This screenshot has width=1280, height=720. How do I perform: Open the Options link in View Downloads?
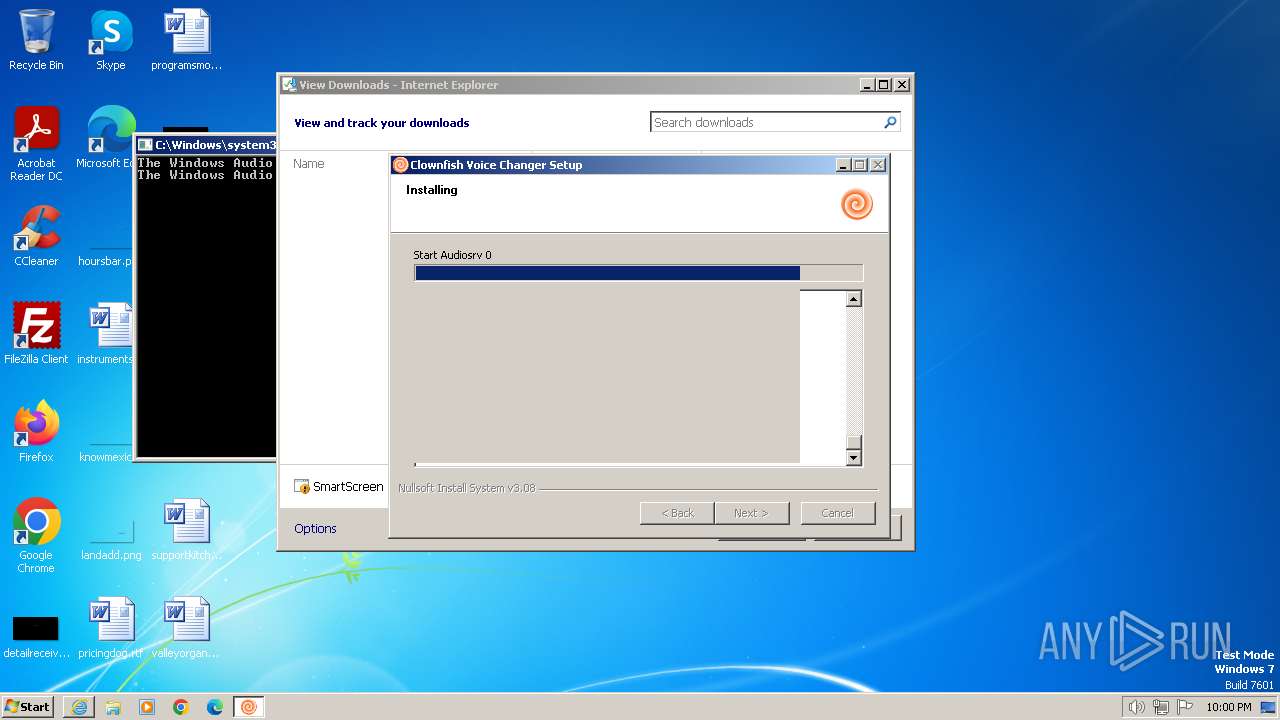(315, 528)
